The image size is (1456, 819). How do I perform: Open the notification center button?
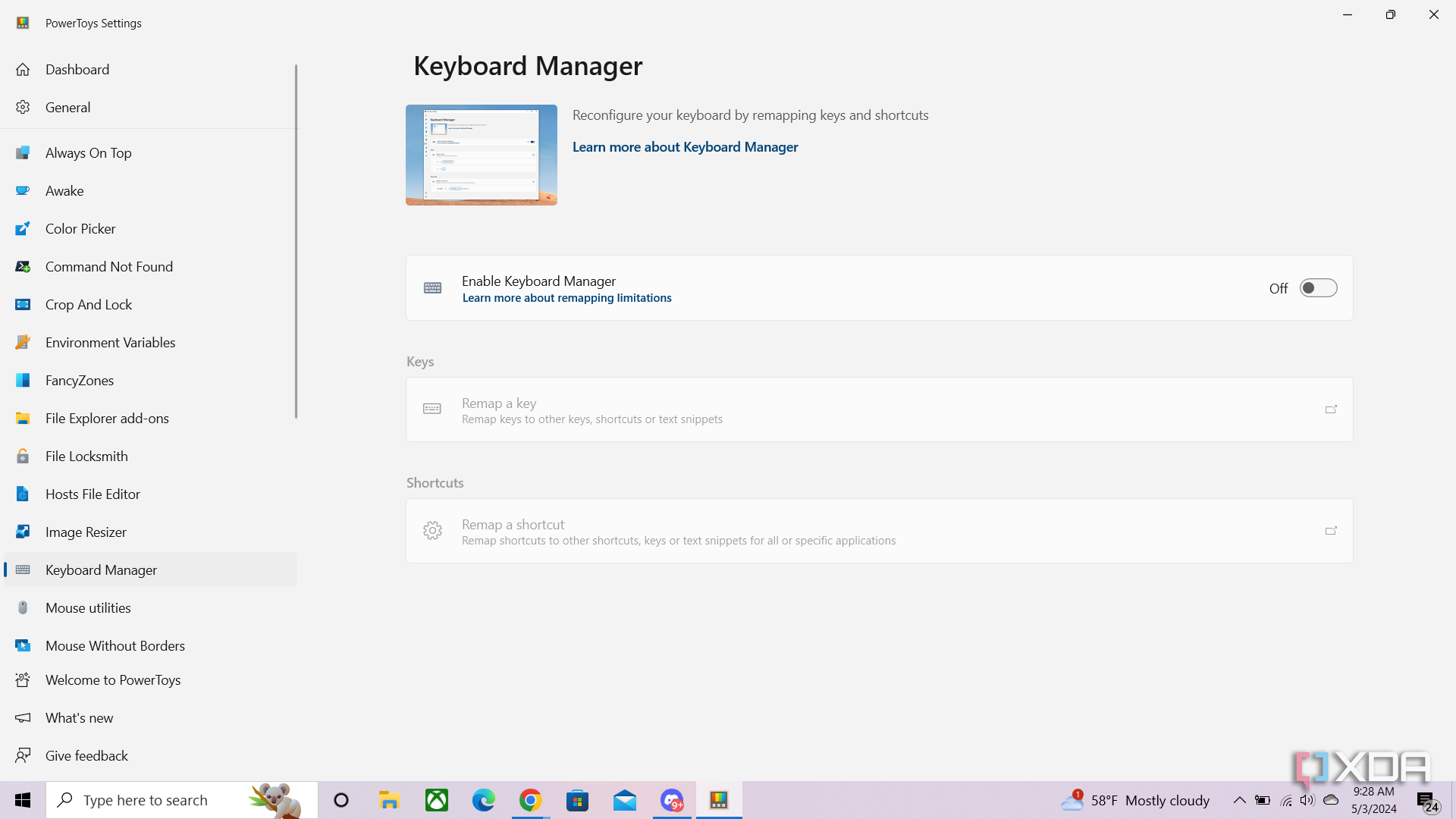pyautogui.click(x=1426, y=800)
